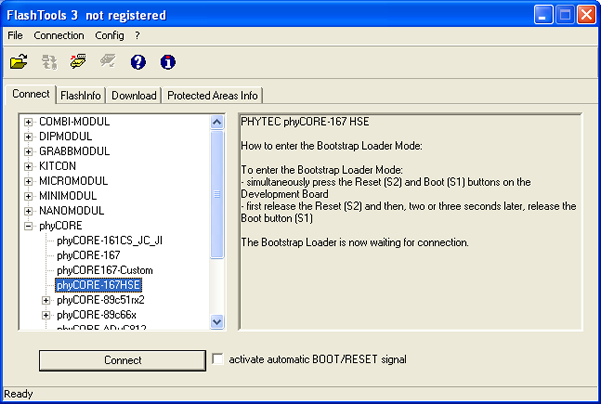Expand the phyCORE-89c66x node
The image size is (601, 404).
[46, 315]
